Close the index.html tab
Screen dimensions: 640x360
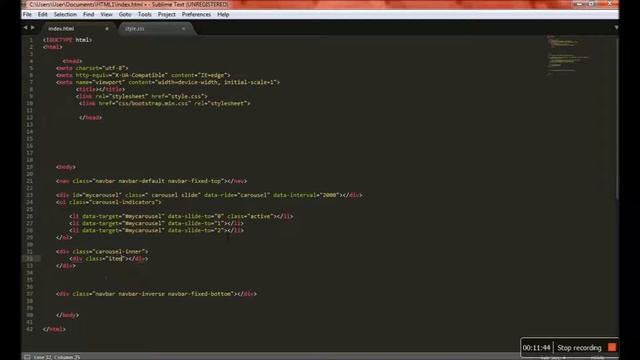[x=107, y=29]
